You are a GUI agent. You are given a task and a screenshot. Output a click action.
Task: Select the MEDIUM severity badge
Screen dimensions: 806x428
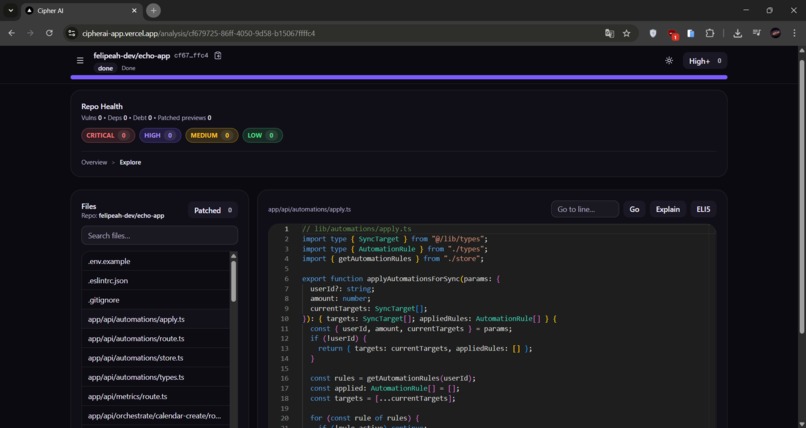tap(212, 135)
